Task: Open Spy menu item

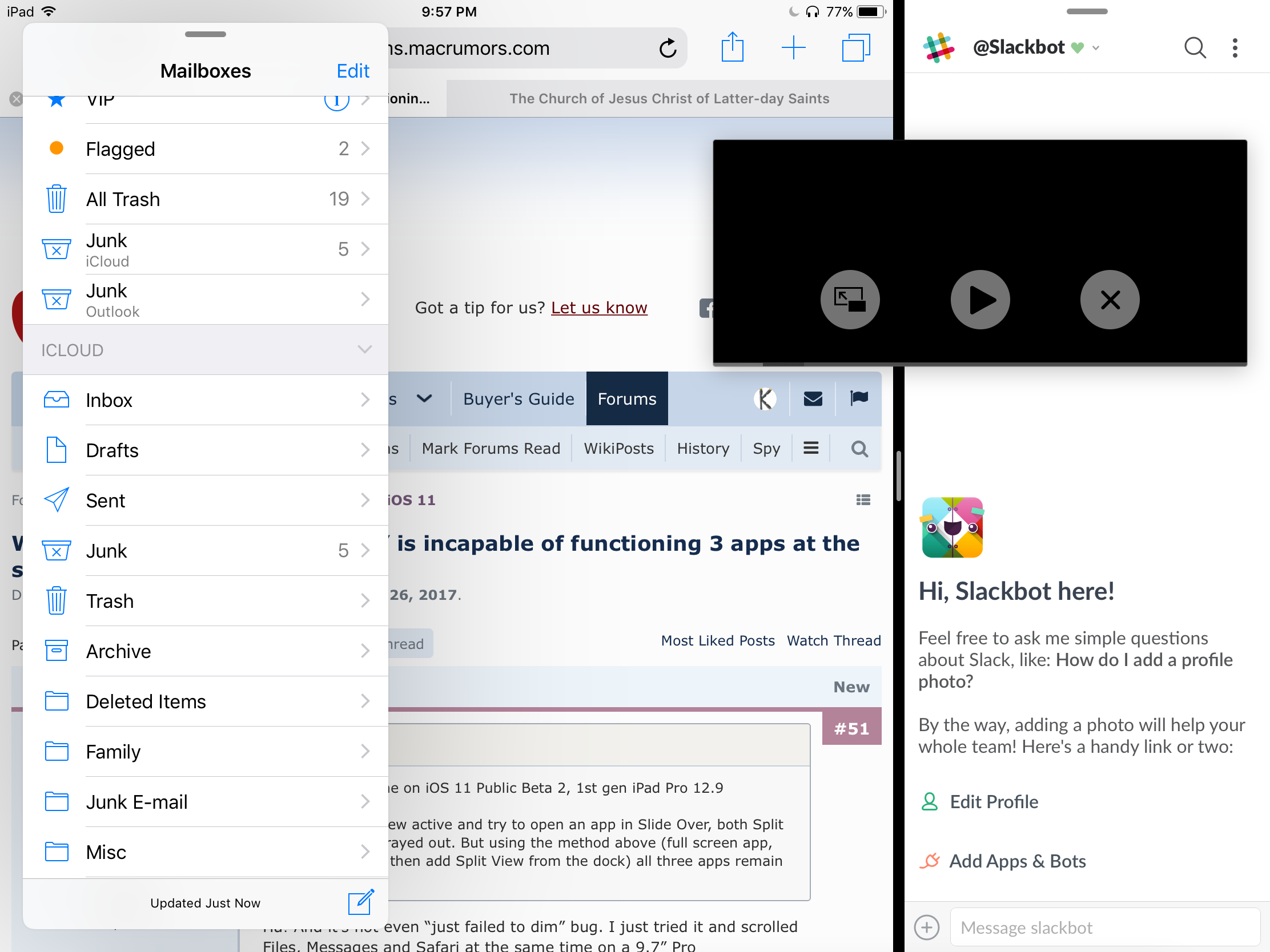Action: 766,449
